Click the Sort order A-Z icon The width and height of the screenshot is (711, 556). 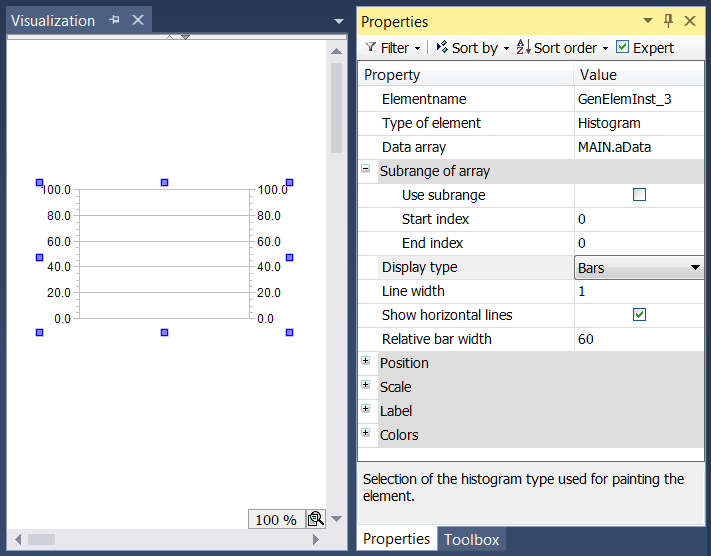point(523,47)
